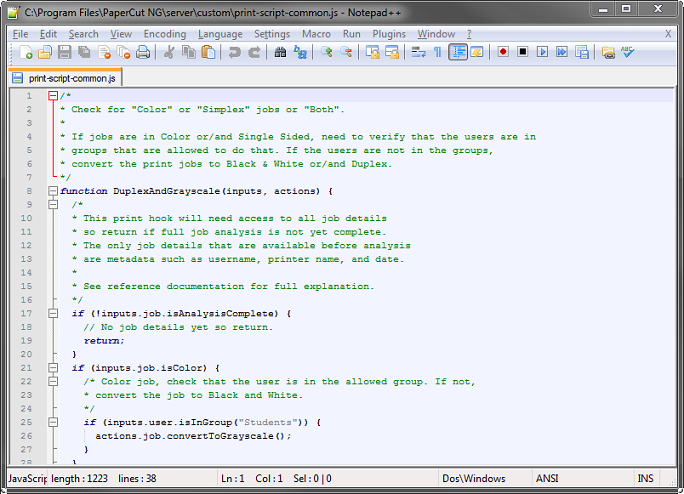Open the Language menu
684x494 pixels.
coord(220,34)
